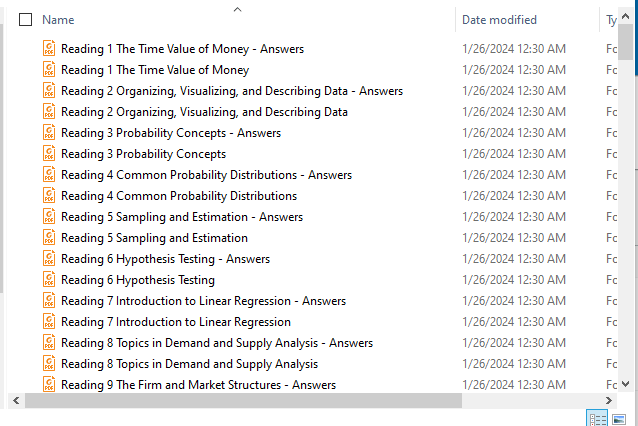Click PDF icon of Reading 1 Time Value of Money - Answers
Viewport: 638px width, 426px height.
pyautogui.click(x=50, y=49)
